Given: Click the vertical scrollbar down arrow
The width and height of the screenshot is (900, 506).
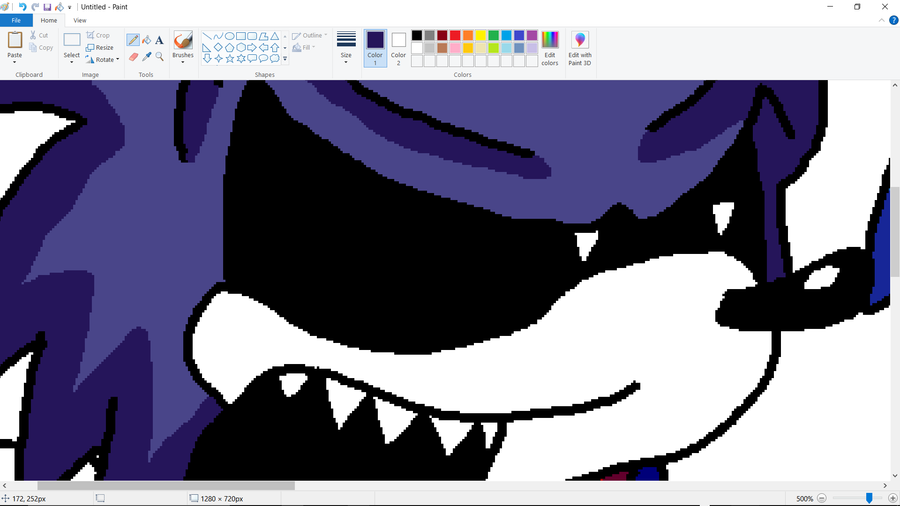Looking at the screenshot, I should click(894, 476).
